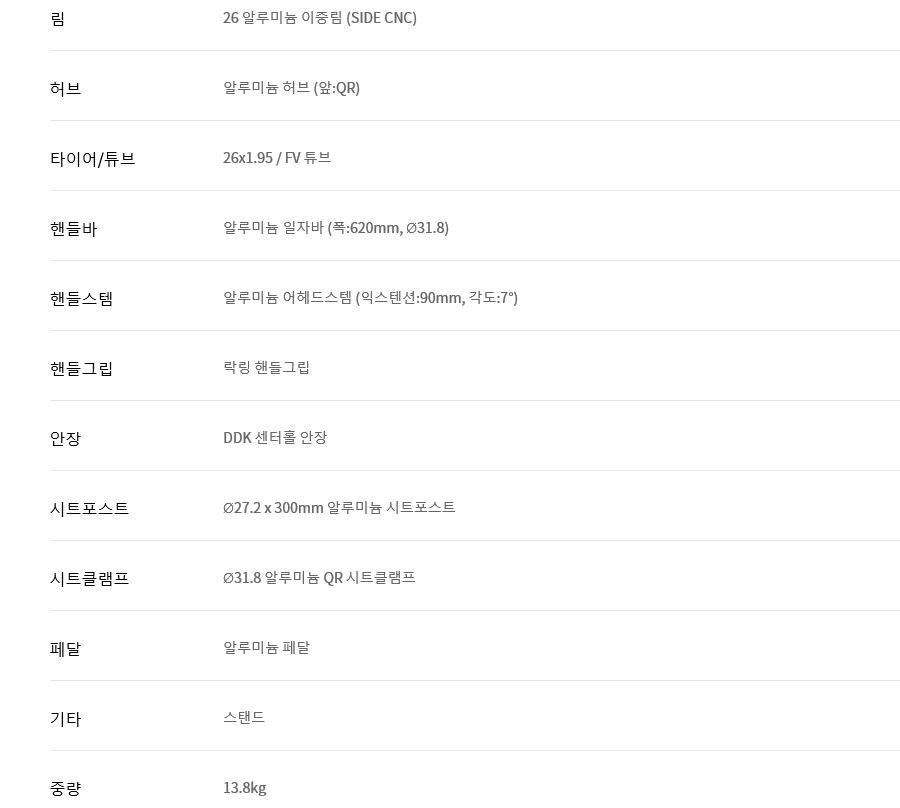Screen dimensions: 900x808
Task: Select the 26 알루미늄 이중림 (SIDE CNC) text
Action: [x=319, y=18]
